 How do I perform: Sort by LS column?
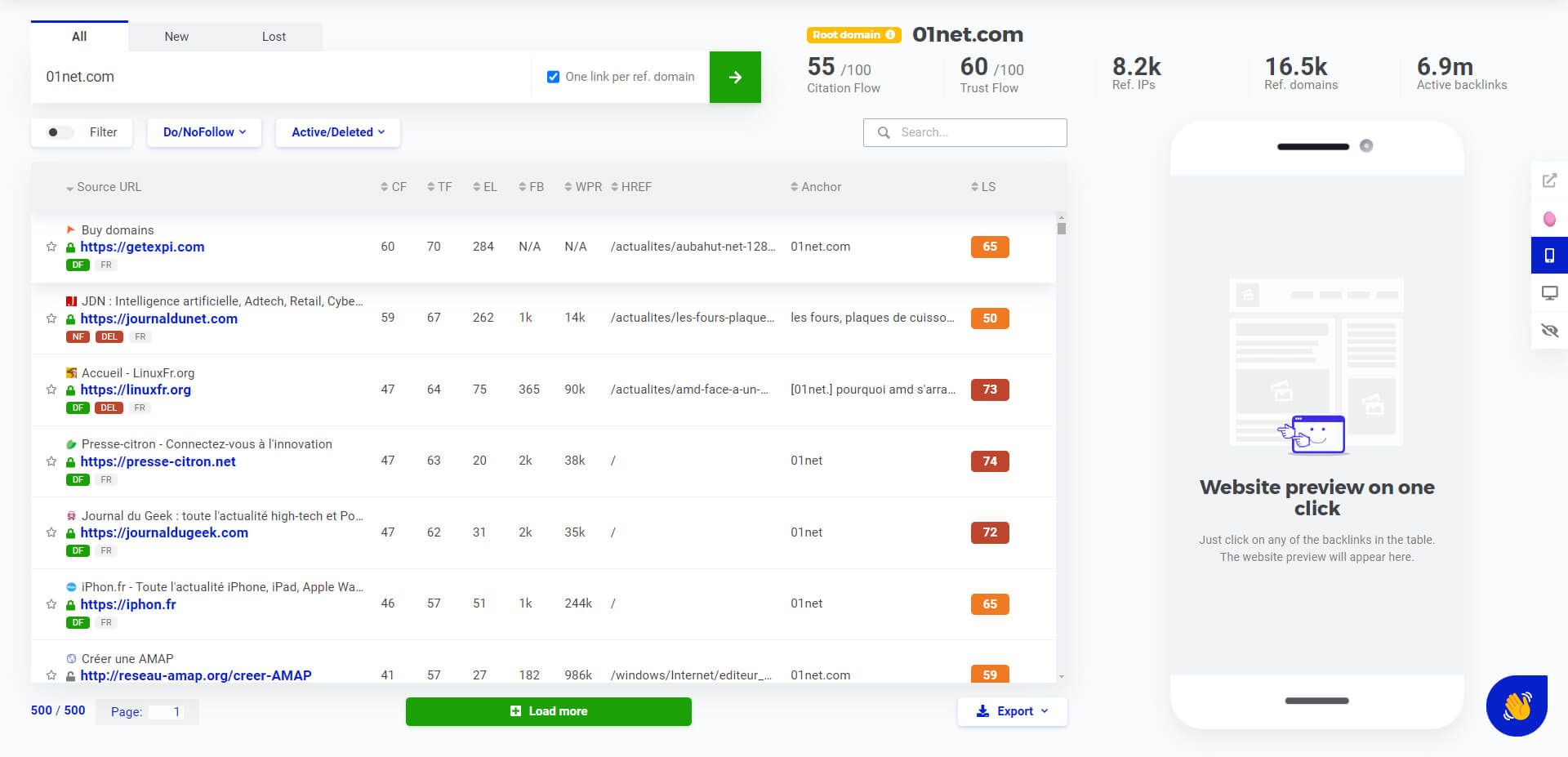[x=983, y=187]
